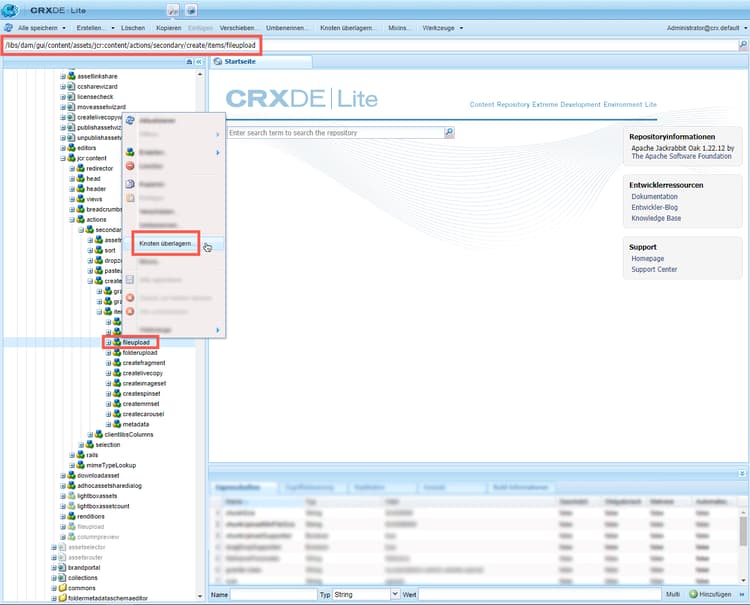Click the property Wert input field
The image size is (750, 605).
pyautogui.click(x=538, y=594)
